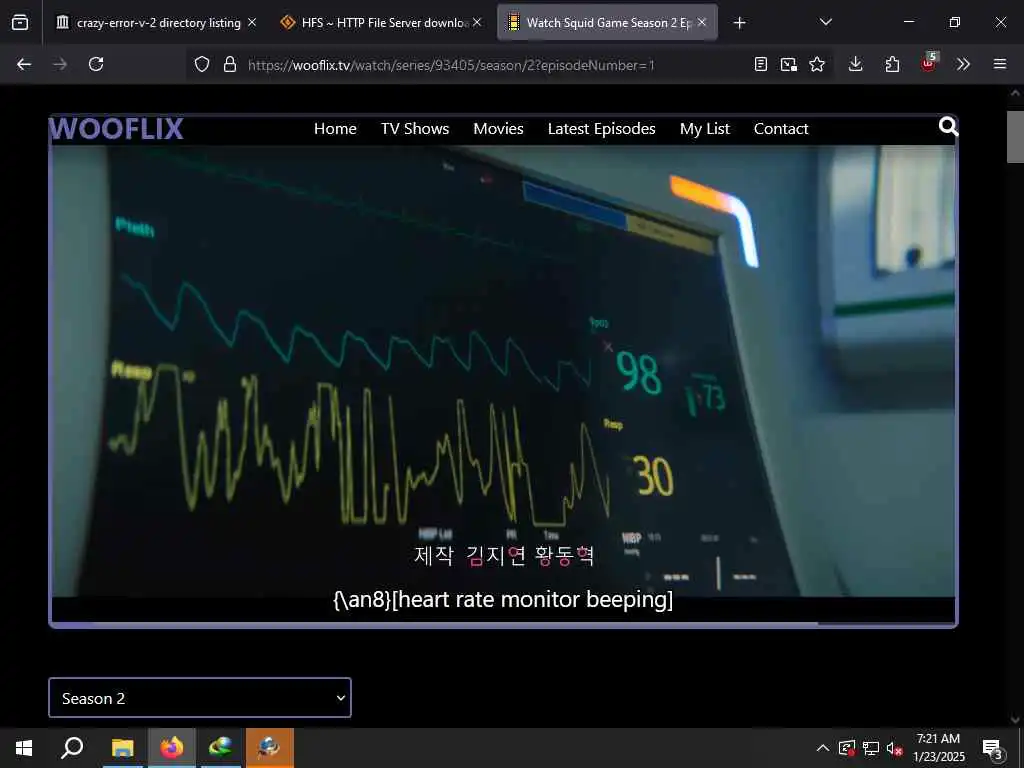Reload the current page
Screen dimensions: 1024x768
(x=96, y=64)
